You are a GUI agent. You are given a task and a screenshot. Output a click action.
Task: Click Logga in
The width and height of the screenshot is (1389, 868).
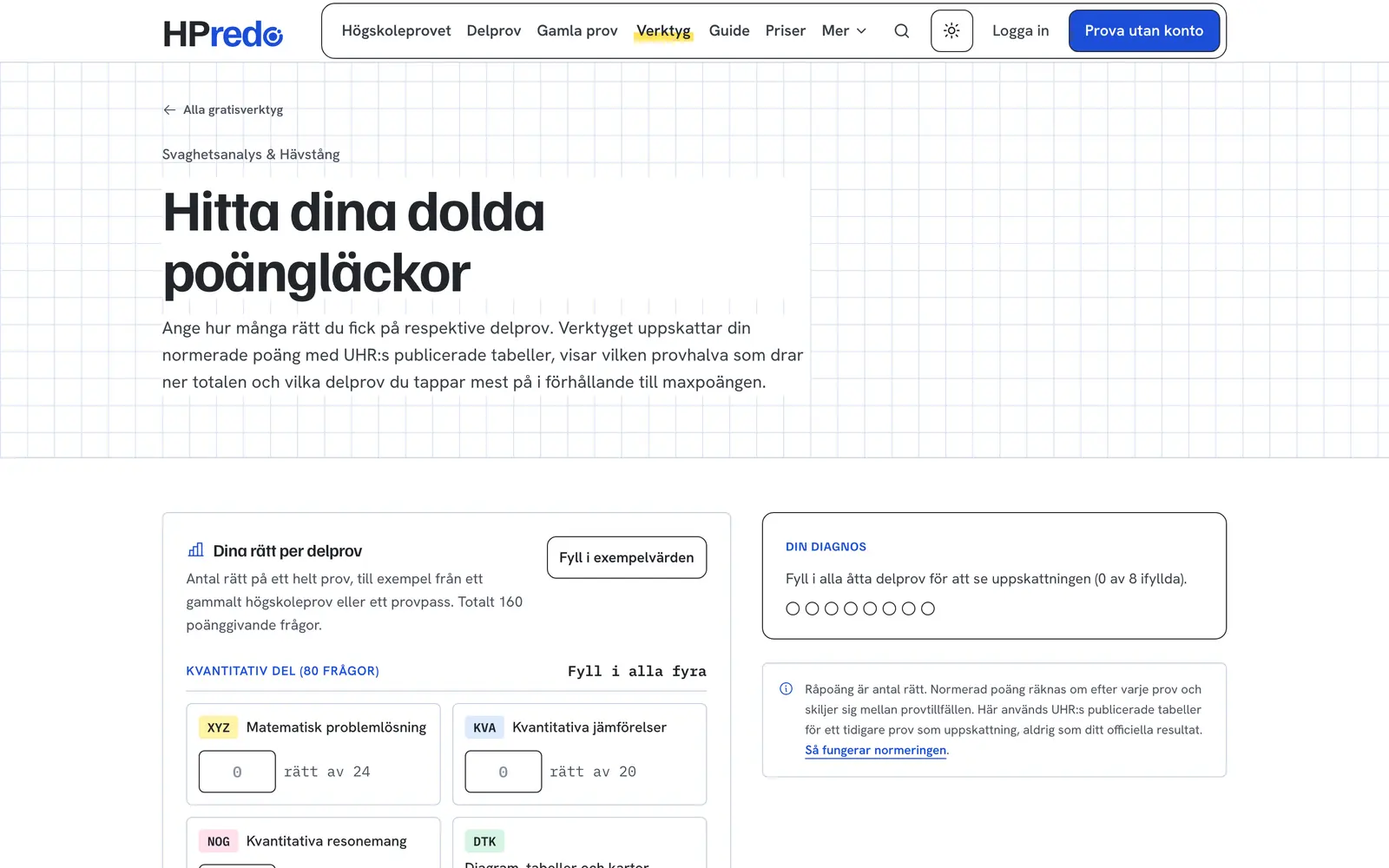1021,31
